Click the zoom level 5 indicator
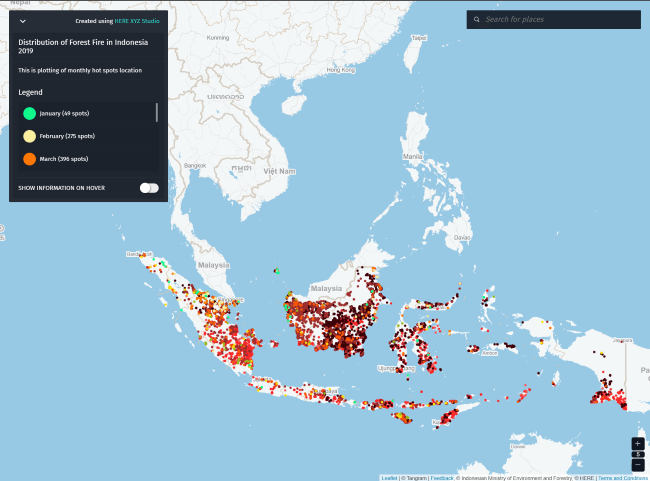This screenshot has width=650, height=481. (x=638, y=454)
